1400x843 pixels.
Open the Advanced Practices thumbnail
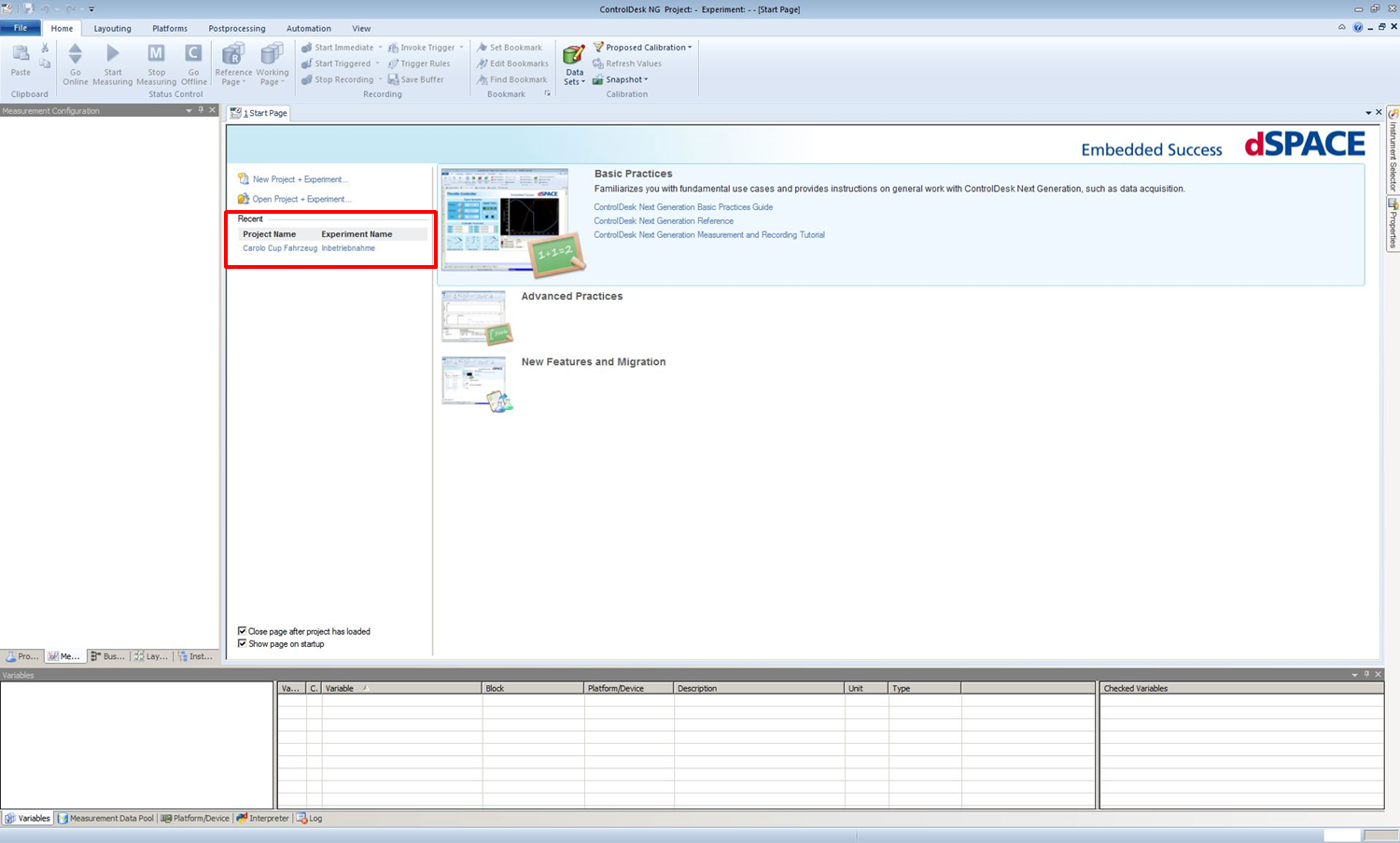click(x=476, y=317)
